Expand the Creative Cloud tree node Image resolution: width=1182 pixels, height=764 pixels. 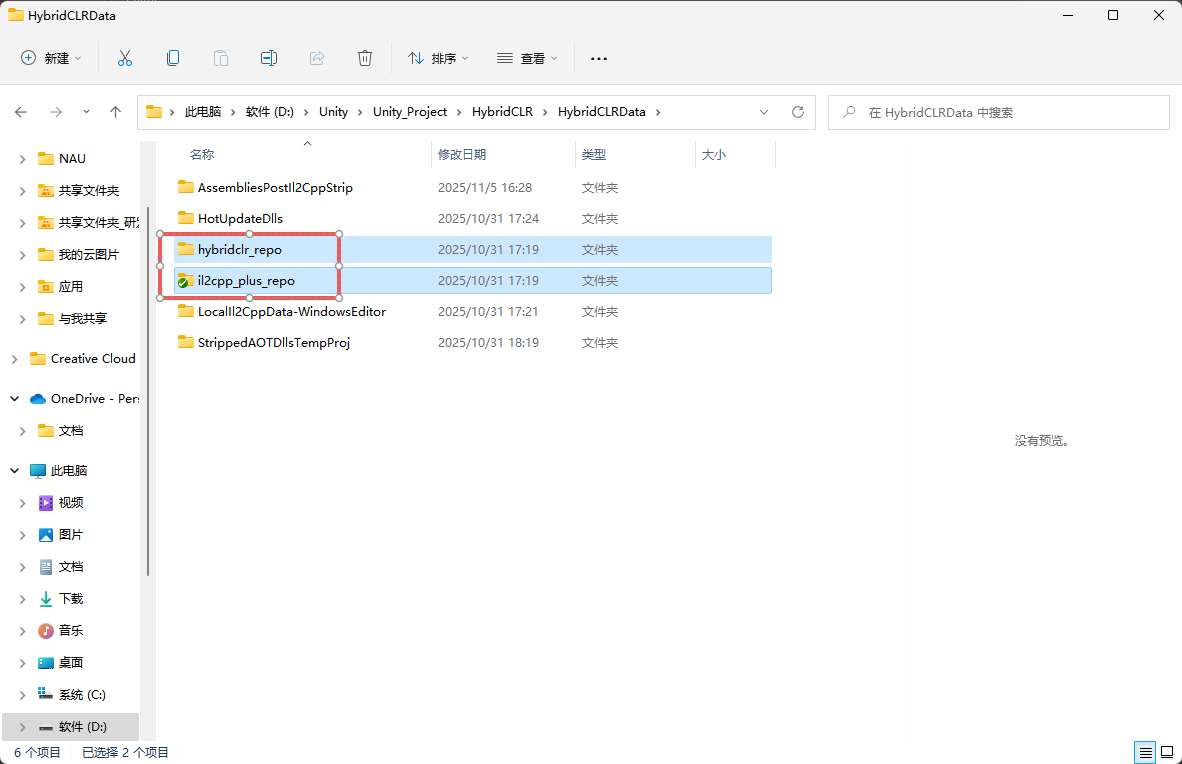tap(14, 359)
